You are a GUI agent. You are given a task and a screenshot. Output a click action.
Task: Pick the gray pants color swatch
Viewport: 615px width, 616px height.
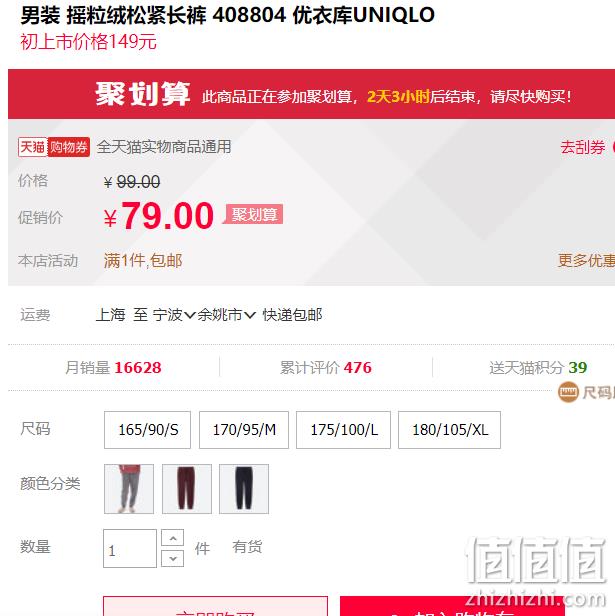129,489
